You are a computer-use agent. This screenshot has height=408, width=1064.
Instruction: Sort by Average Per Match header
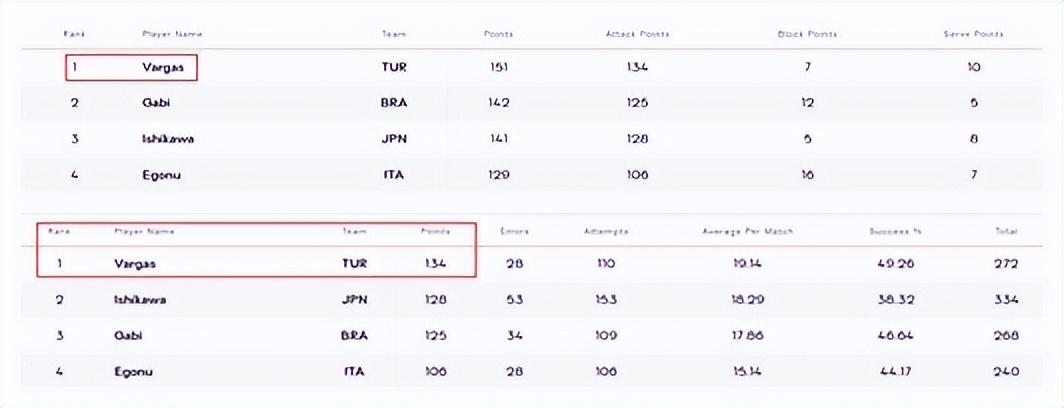click(x=748, y=232)
